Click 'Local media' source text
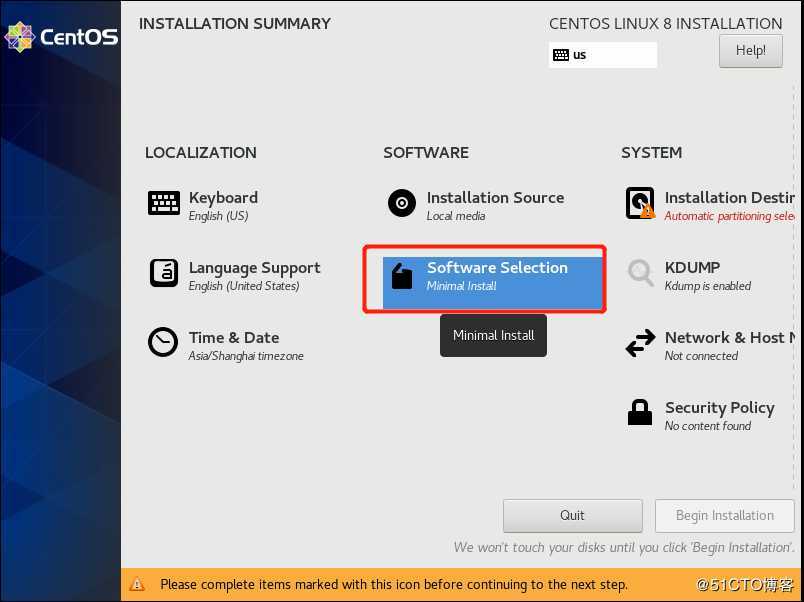 click(x=456, y=216)
